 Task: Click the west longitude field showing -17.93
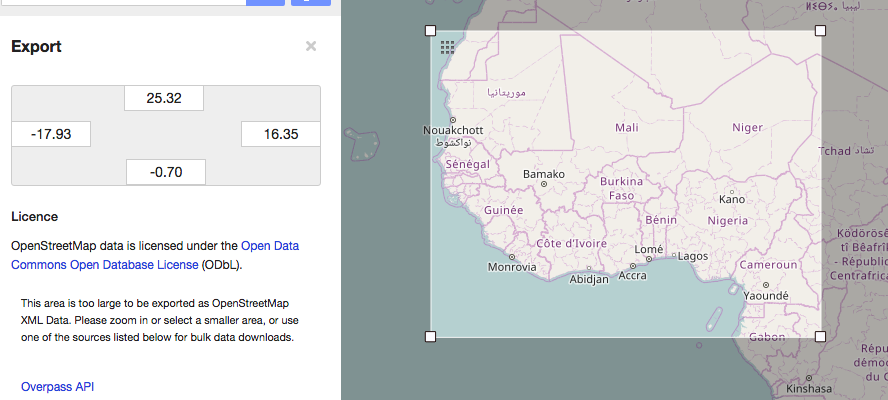coord(51,135)
